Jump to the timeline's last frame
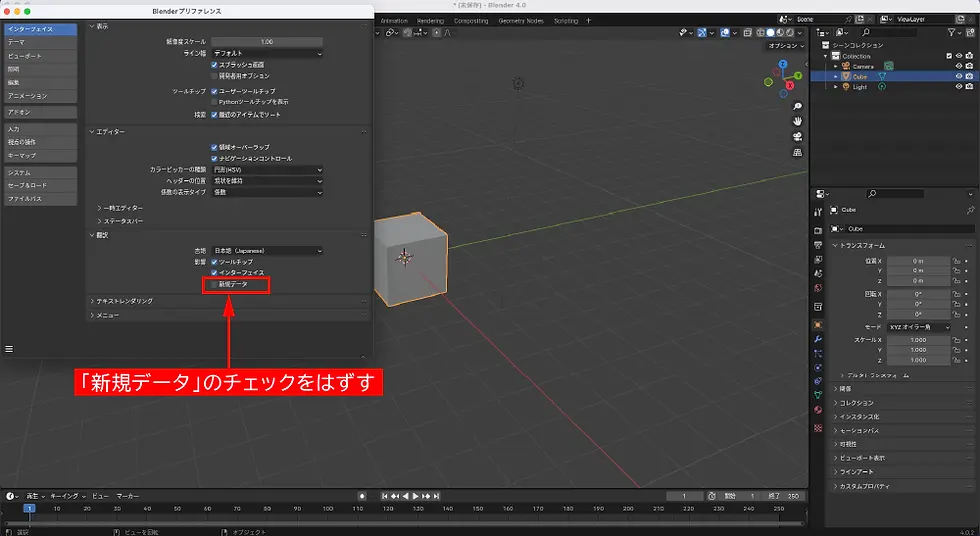Viewport: 980px width, 536px height. click(x=437, y=496)
